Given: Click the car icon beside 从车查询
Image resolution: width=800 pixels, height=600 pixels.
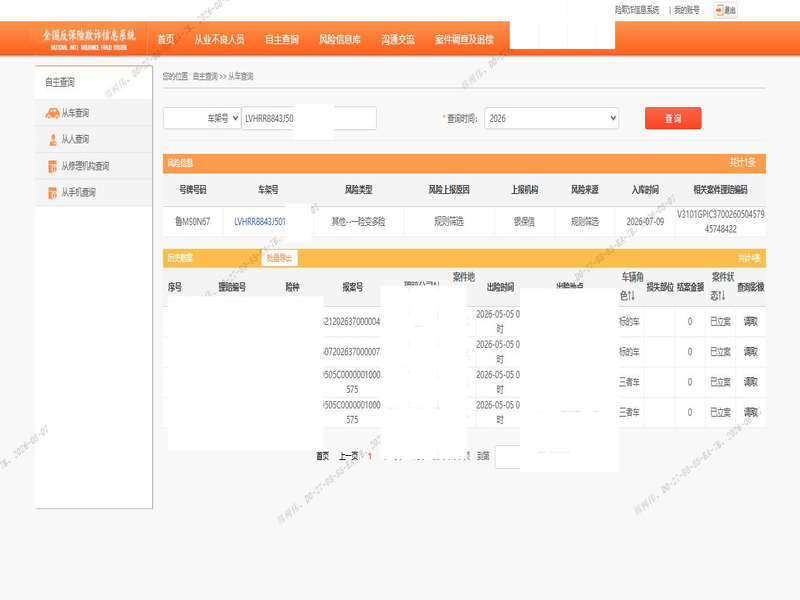Looking at the screenshot, I should pos(53,113).
